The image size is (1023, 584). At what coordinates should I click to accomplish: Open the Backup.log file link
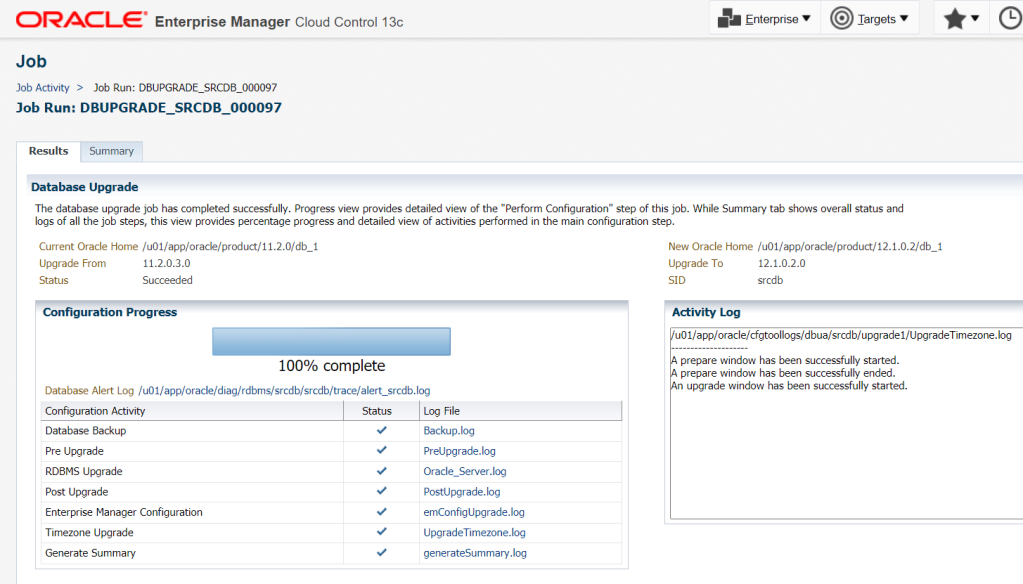pos(448,431)
